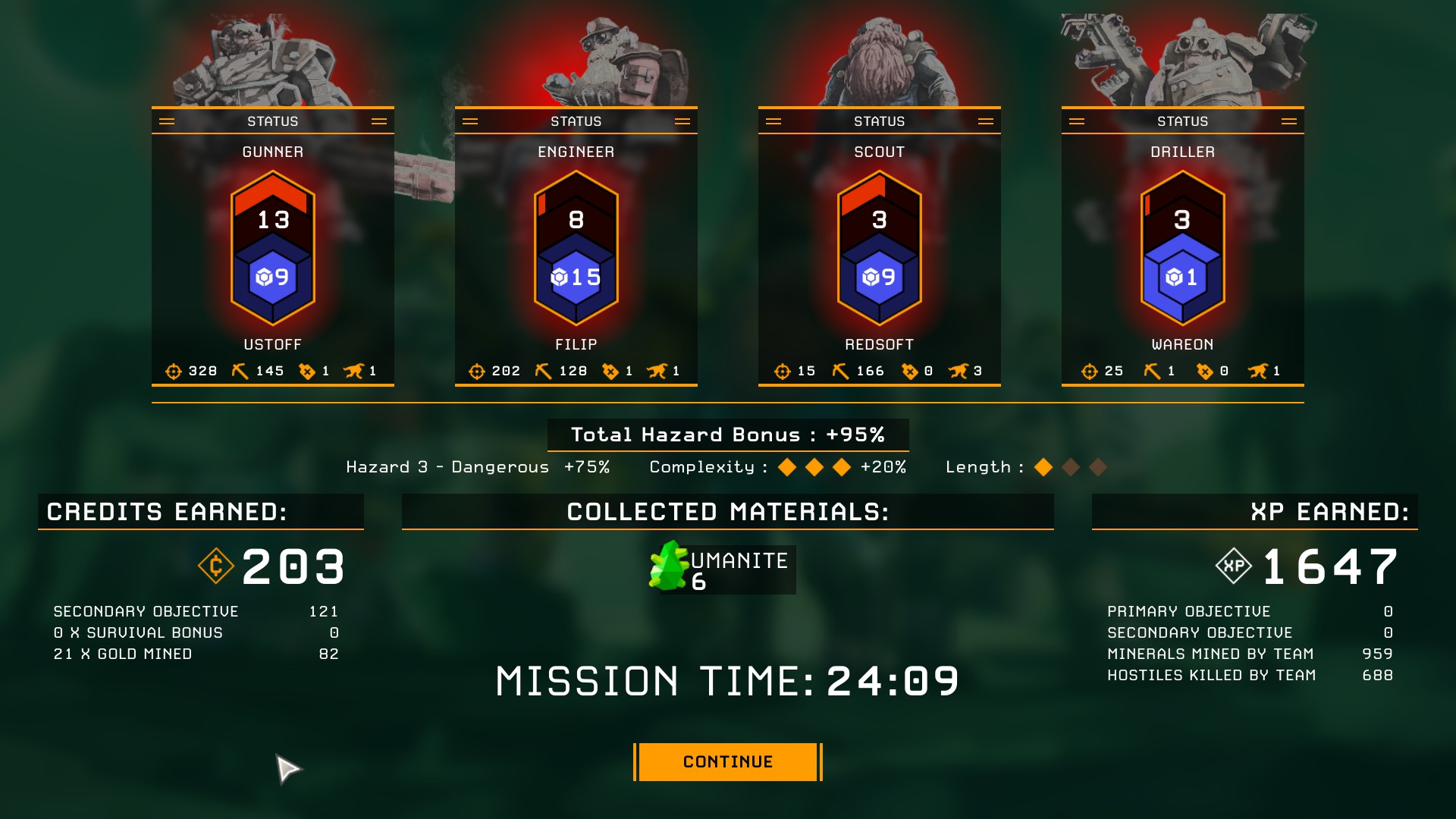Click the third Complexity diamond indicator
Screen dimensions: 1456x819
click(x=842, y=467)
